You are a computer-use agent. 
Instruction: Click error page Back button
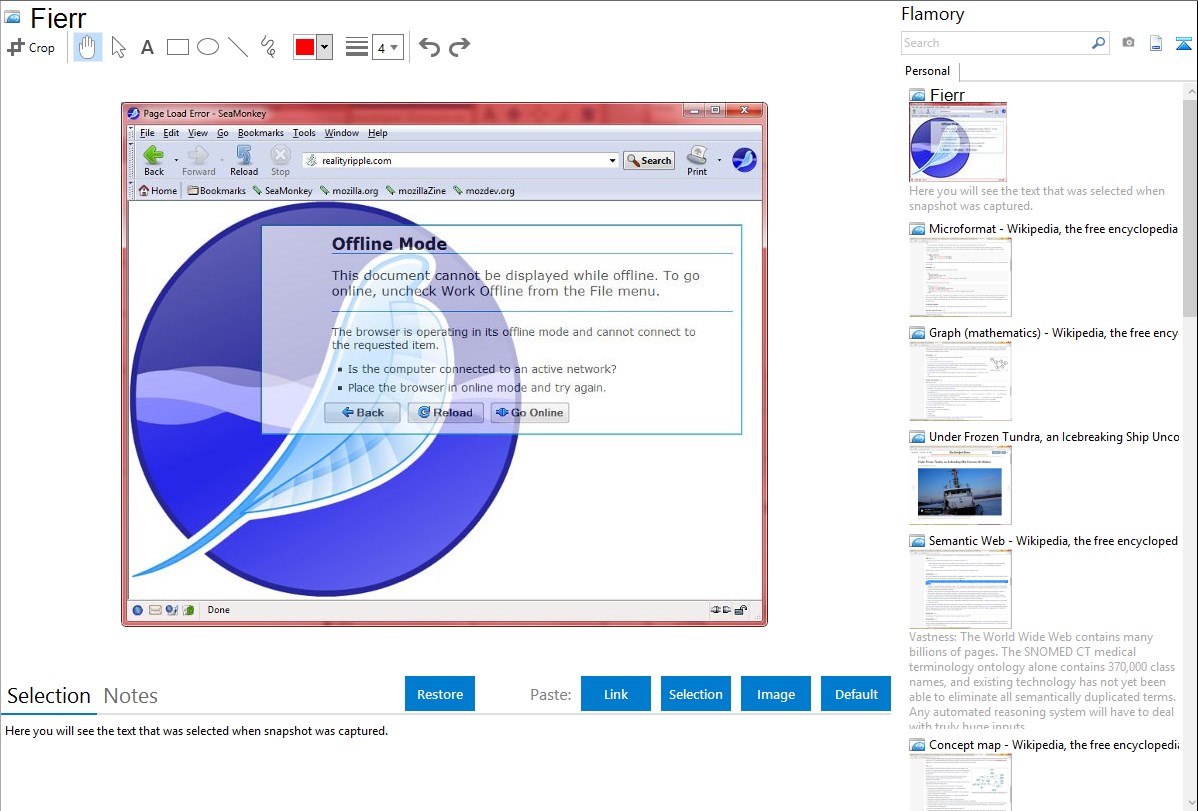pos(362,413)
